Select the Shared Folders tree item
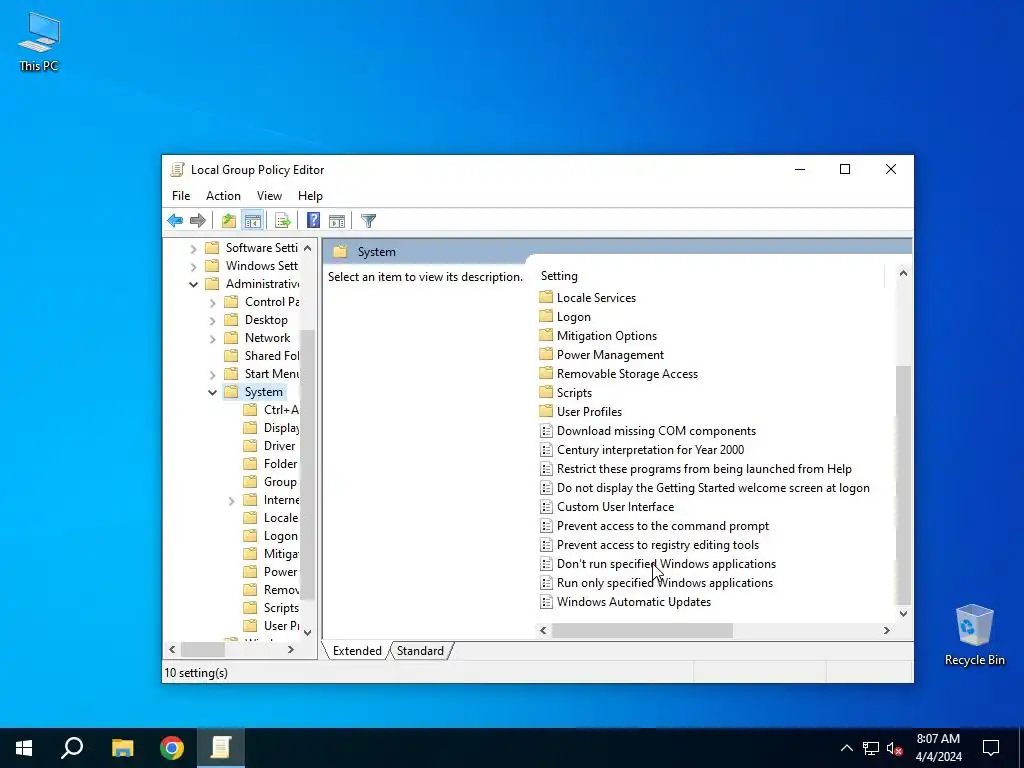The image size is (1024, 768). pos(262,356)
